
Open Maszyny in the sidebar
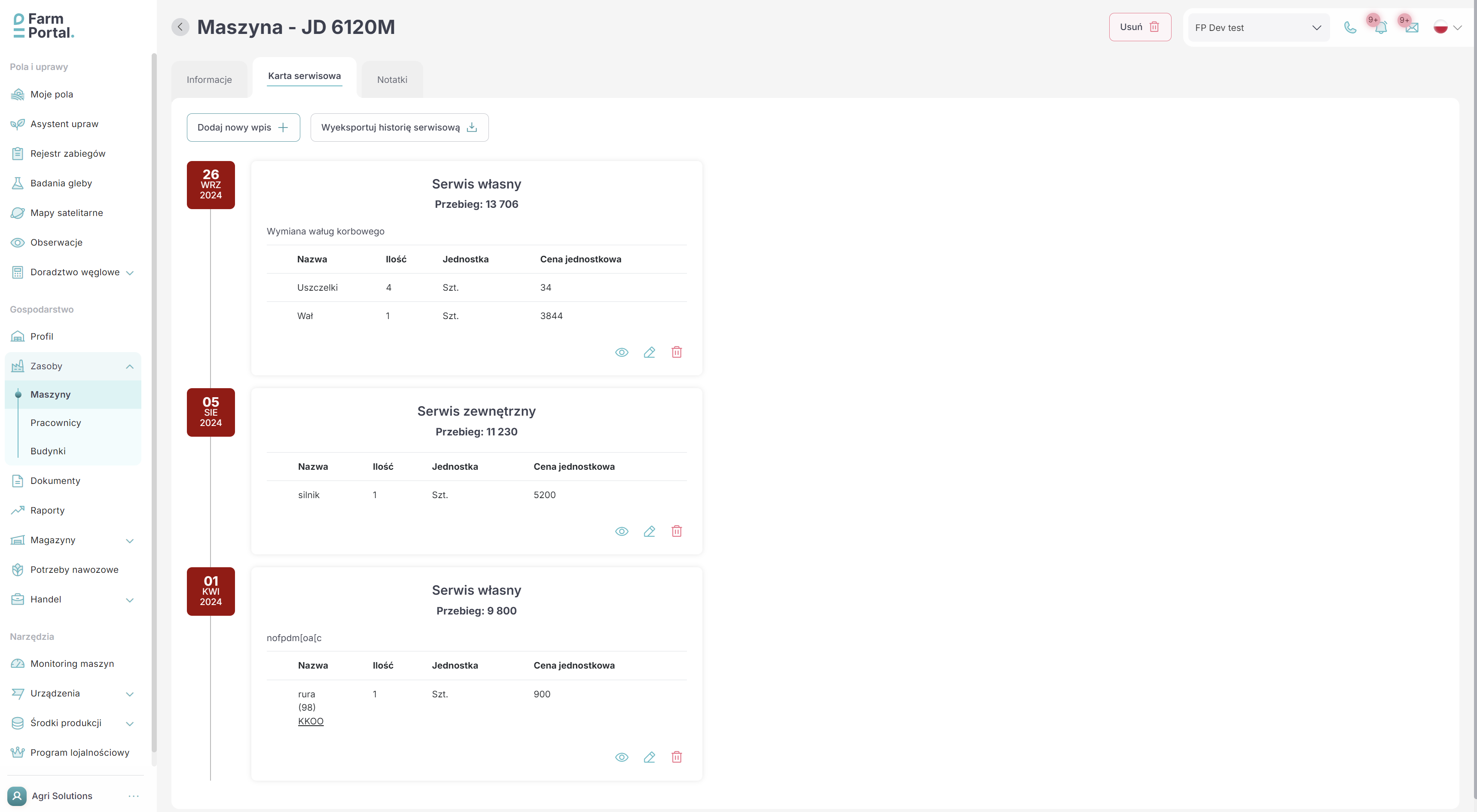tap(73, 394)
